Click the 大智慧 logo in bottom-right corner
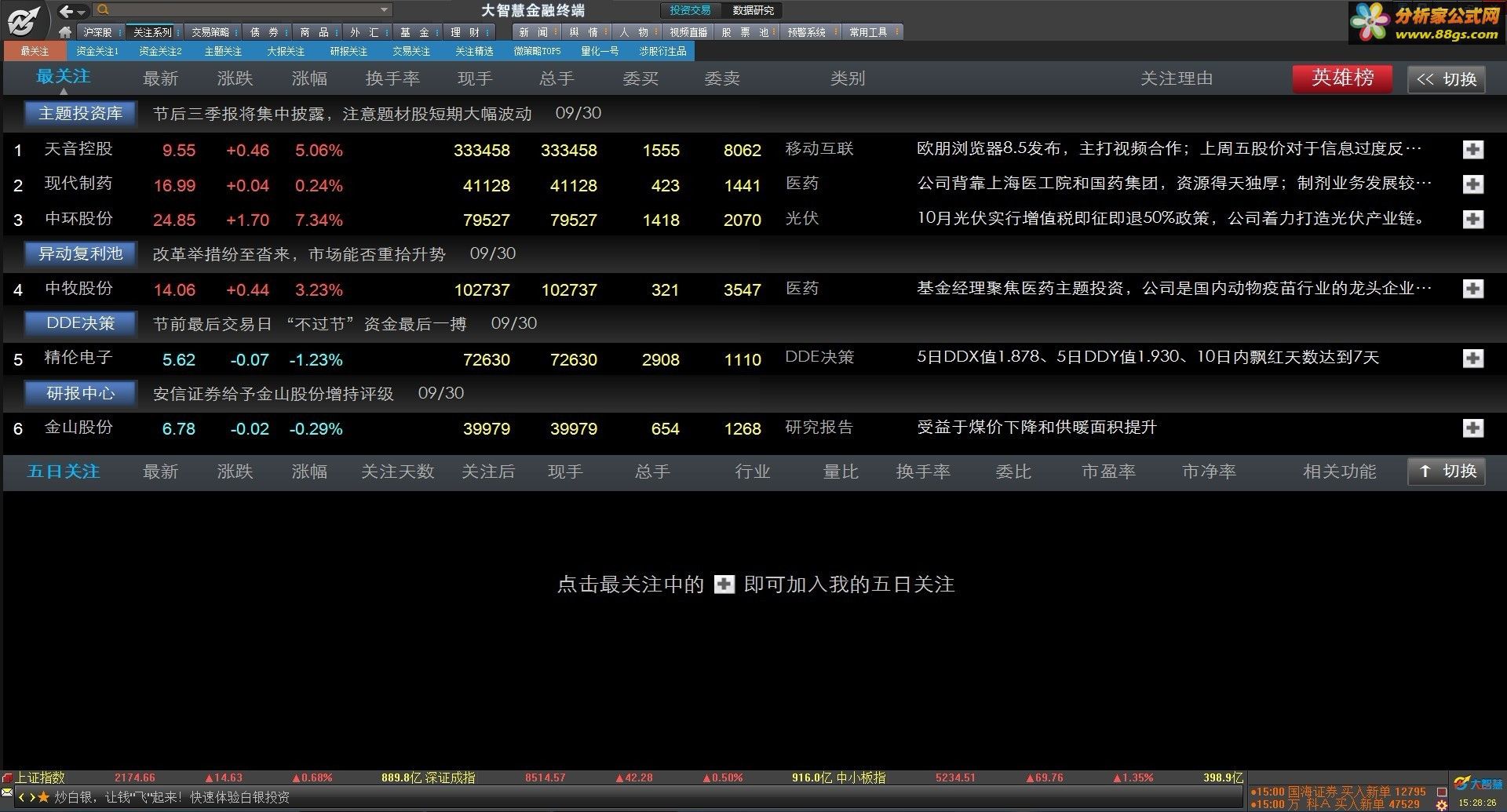The height and width of the screenshot is (812, 1507). tap(1477, 784)
